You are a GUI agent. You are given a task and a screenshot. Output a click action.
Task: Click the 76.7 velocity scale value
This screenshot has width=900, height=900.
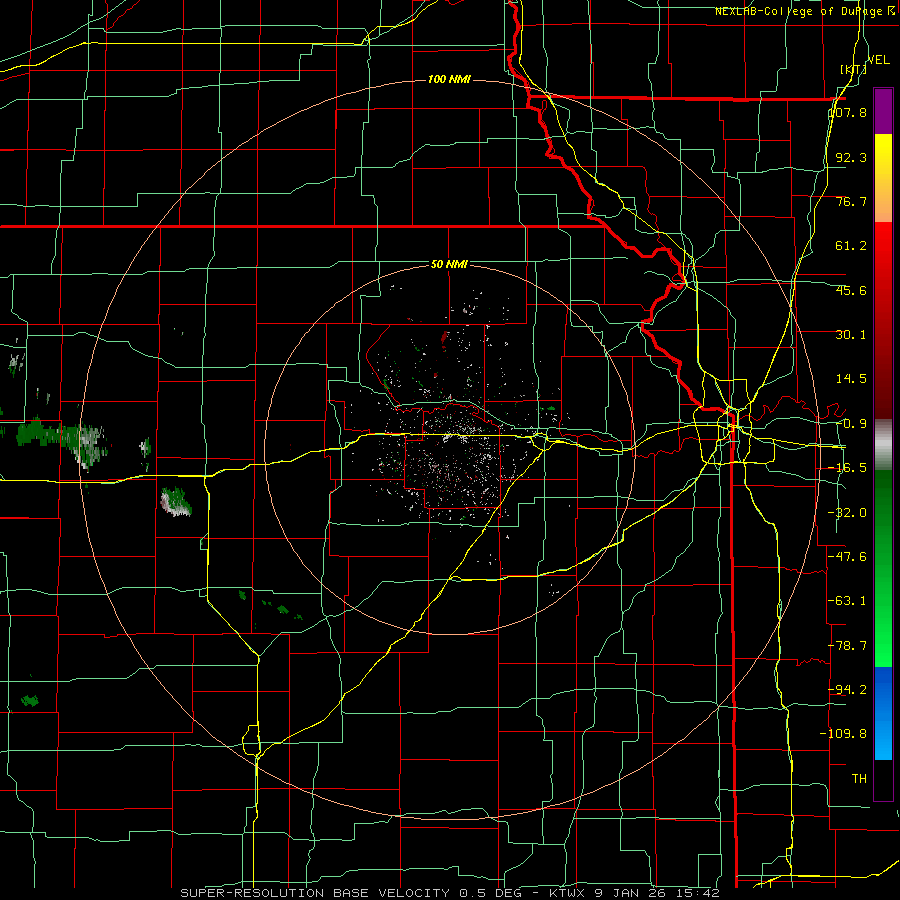point(851,201)
